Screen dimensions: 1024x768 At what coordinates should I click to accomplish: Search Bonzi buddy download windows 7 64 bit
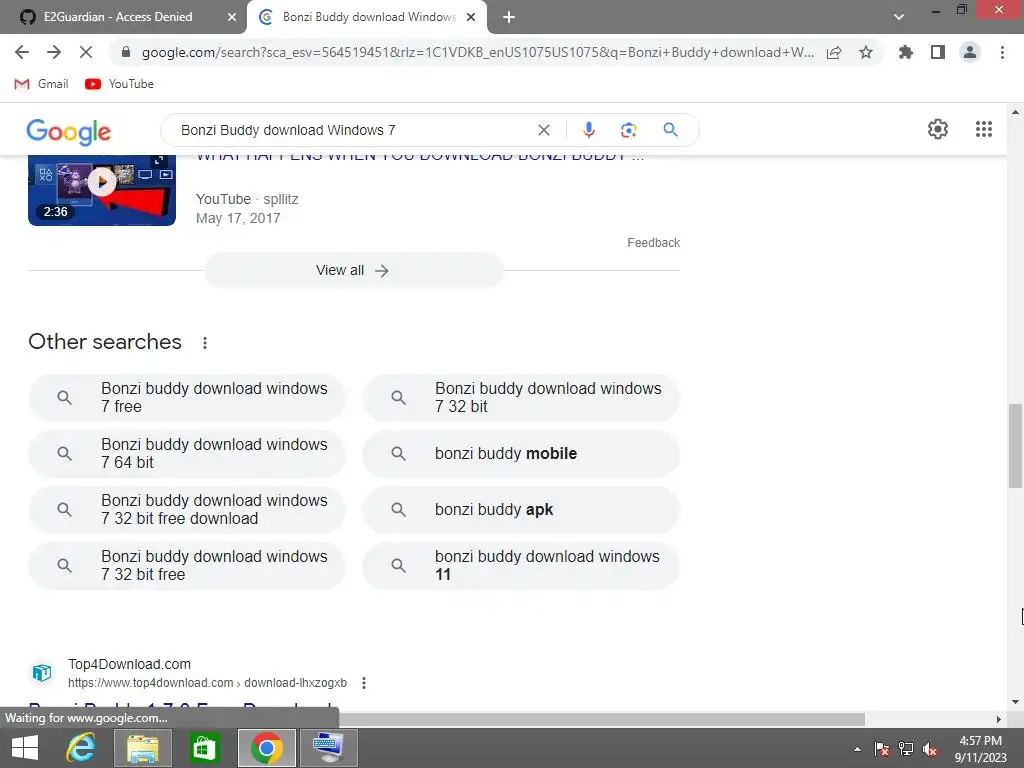tap(187, 453)
